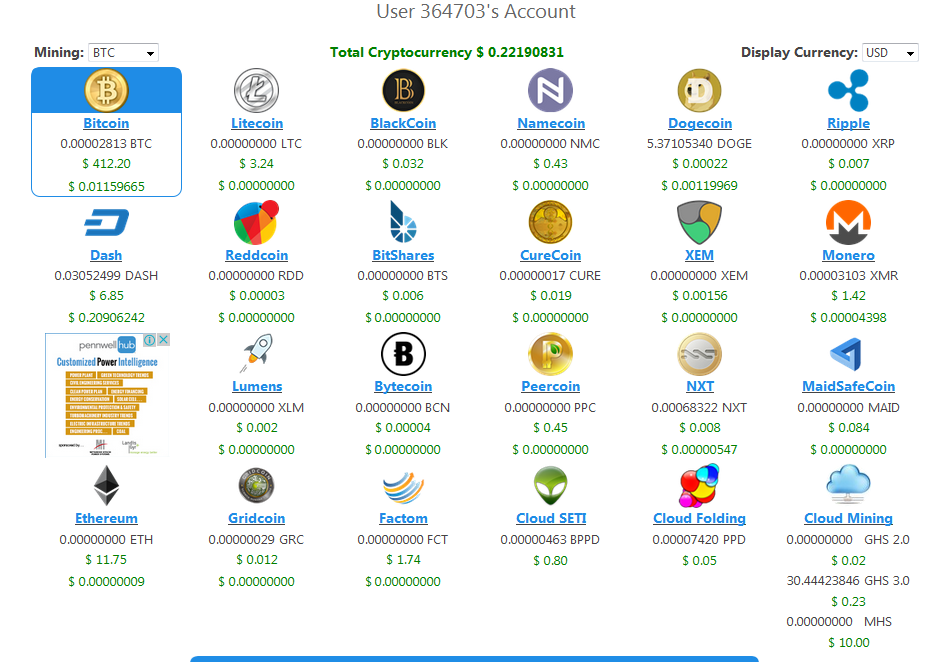Viewport: 946px width, 662px height.
Task: Click the Litecoin coin icon
Action: 256,91
